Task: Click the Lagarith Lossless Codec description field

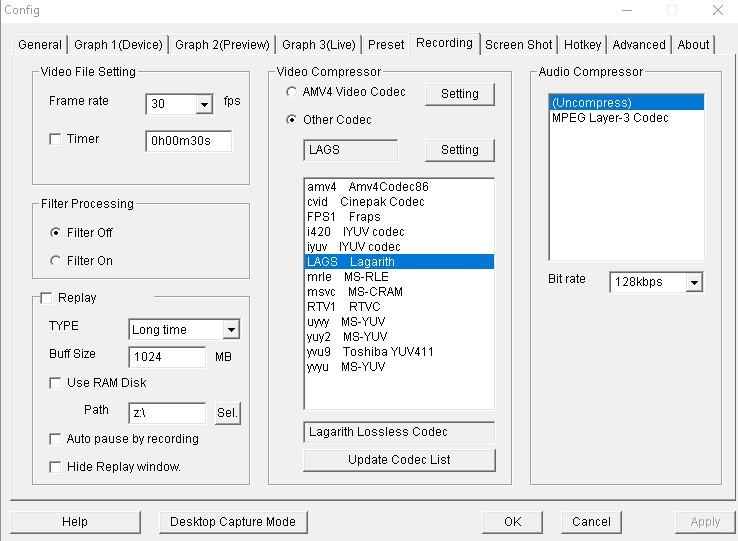Action: [x=399, y=432]
